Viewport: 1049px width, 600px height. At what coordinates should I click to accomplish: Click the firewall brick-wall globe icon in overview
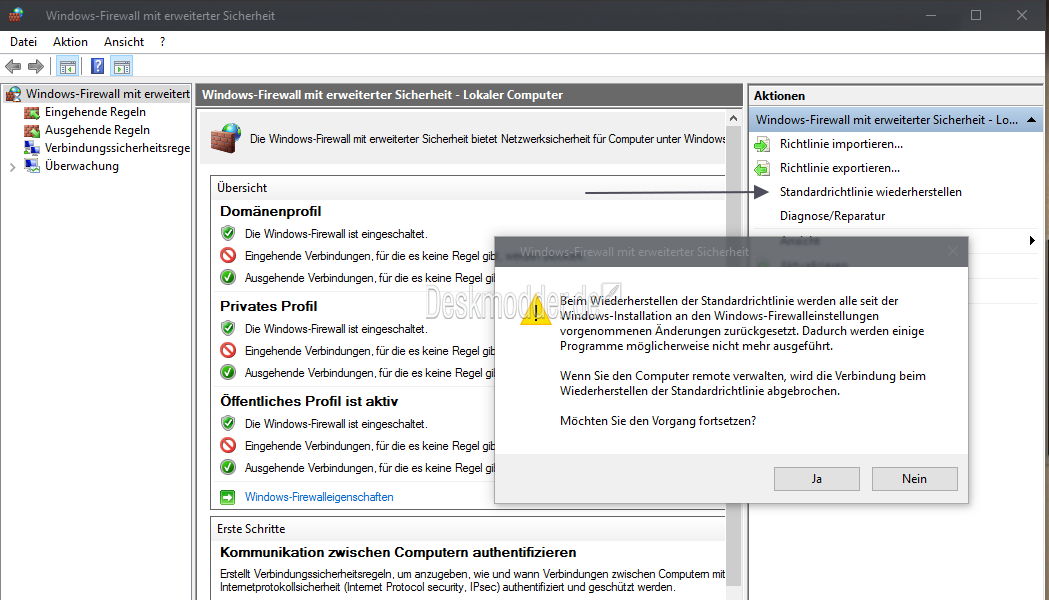pyautogui.click(x=225, y=138)
